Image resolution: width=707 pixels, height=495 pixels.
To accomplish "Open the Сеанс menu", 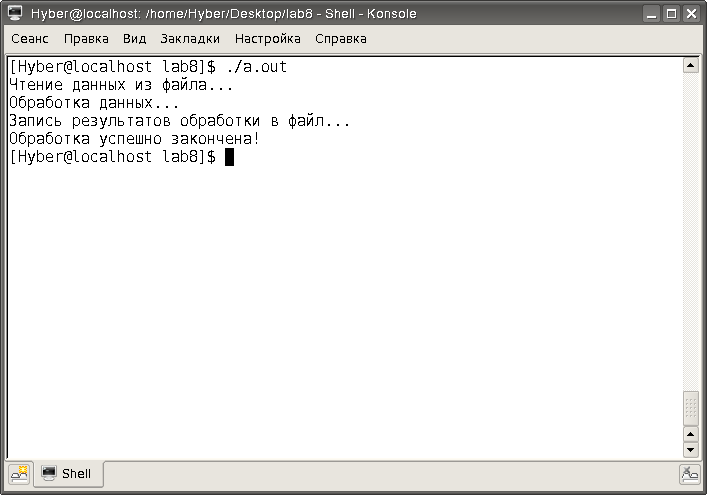I will pos(30,39).
